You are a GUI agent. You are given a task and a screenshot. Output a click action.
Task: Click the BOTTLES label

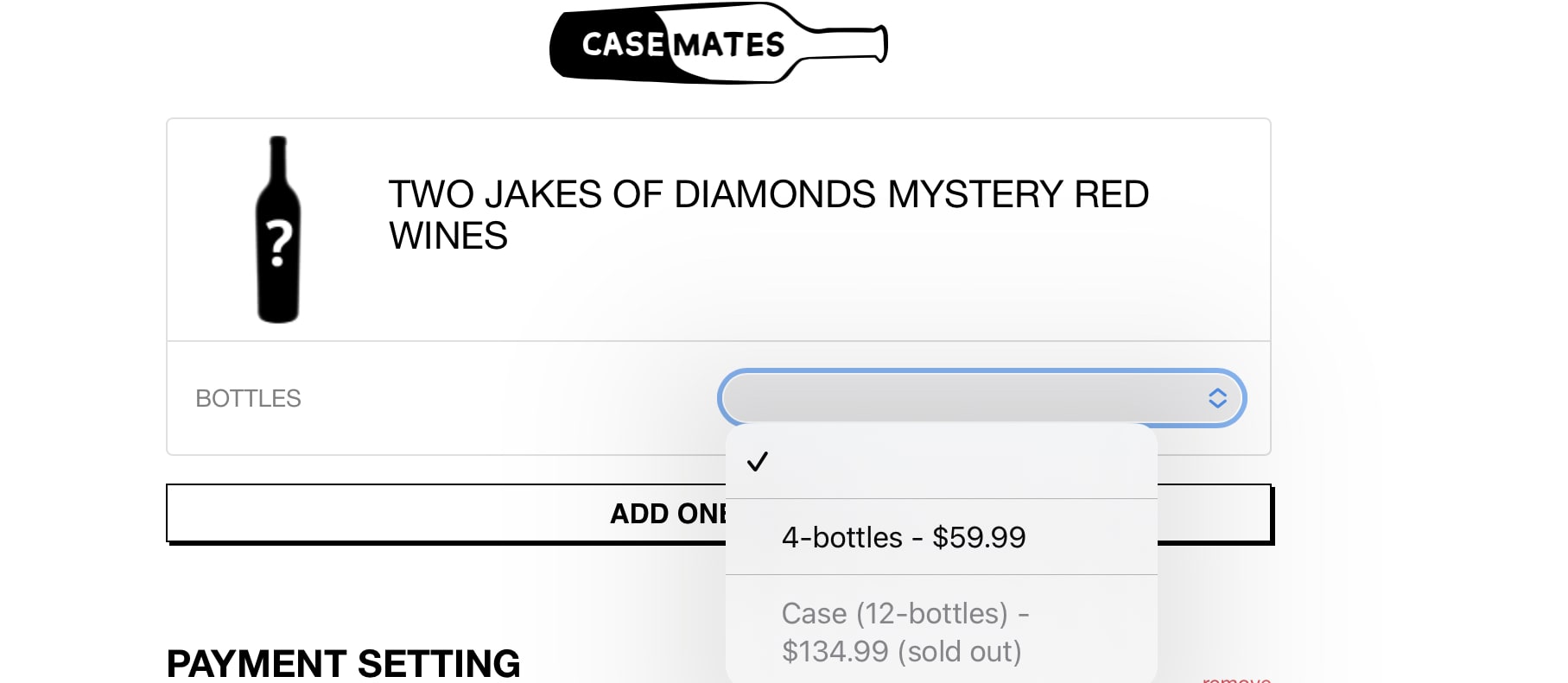[248, 398]
